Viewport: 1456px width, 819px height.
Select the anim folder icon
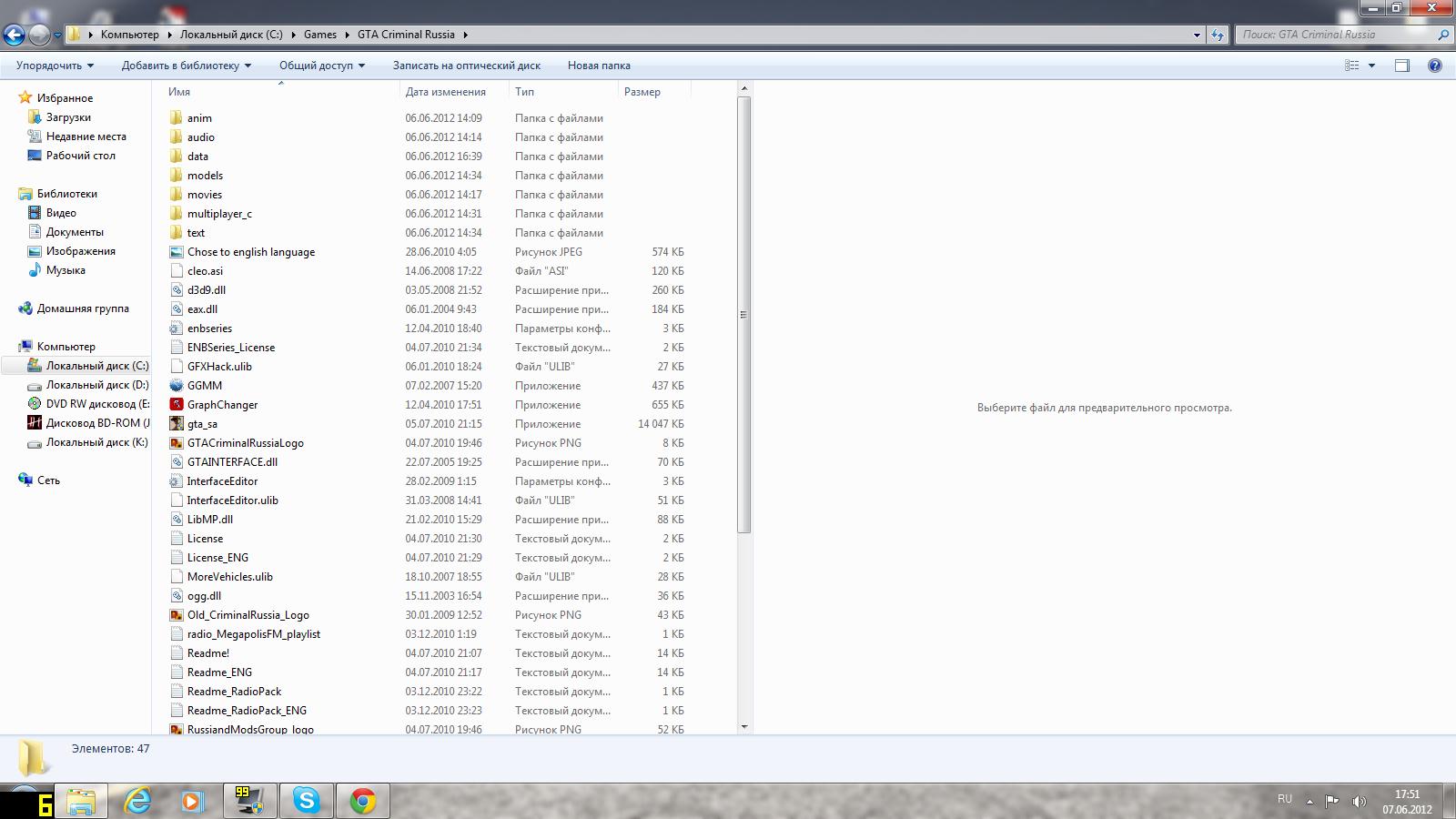coord(177,118)
